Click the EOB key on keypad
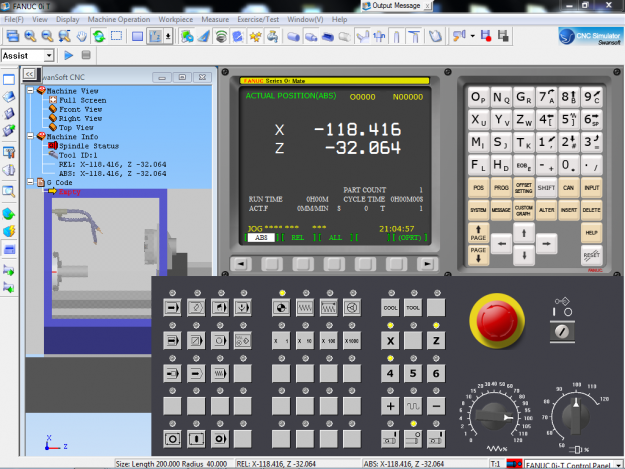Image resolution: width=625 pixels, height=469 pixels. [523, 165]
